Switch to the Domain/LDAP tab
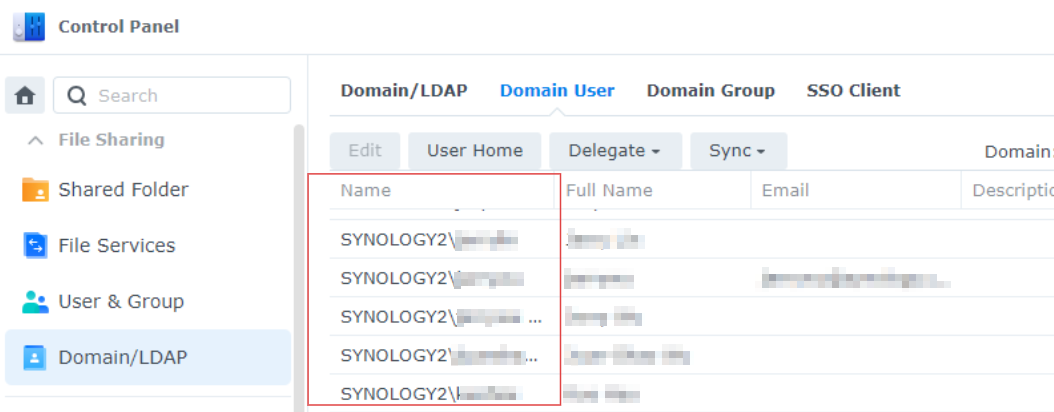The width and height of the screenshot is (1054, 412). pyautogui.click(x=404, y=90)
